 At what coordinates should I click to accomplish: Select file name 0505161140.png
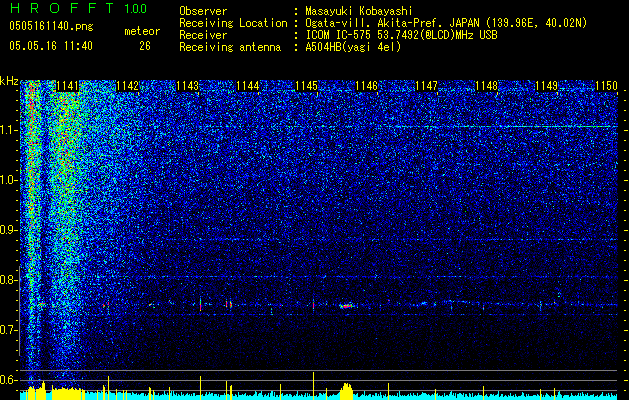point(51,26)
